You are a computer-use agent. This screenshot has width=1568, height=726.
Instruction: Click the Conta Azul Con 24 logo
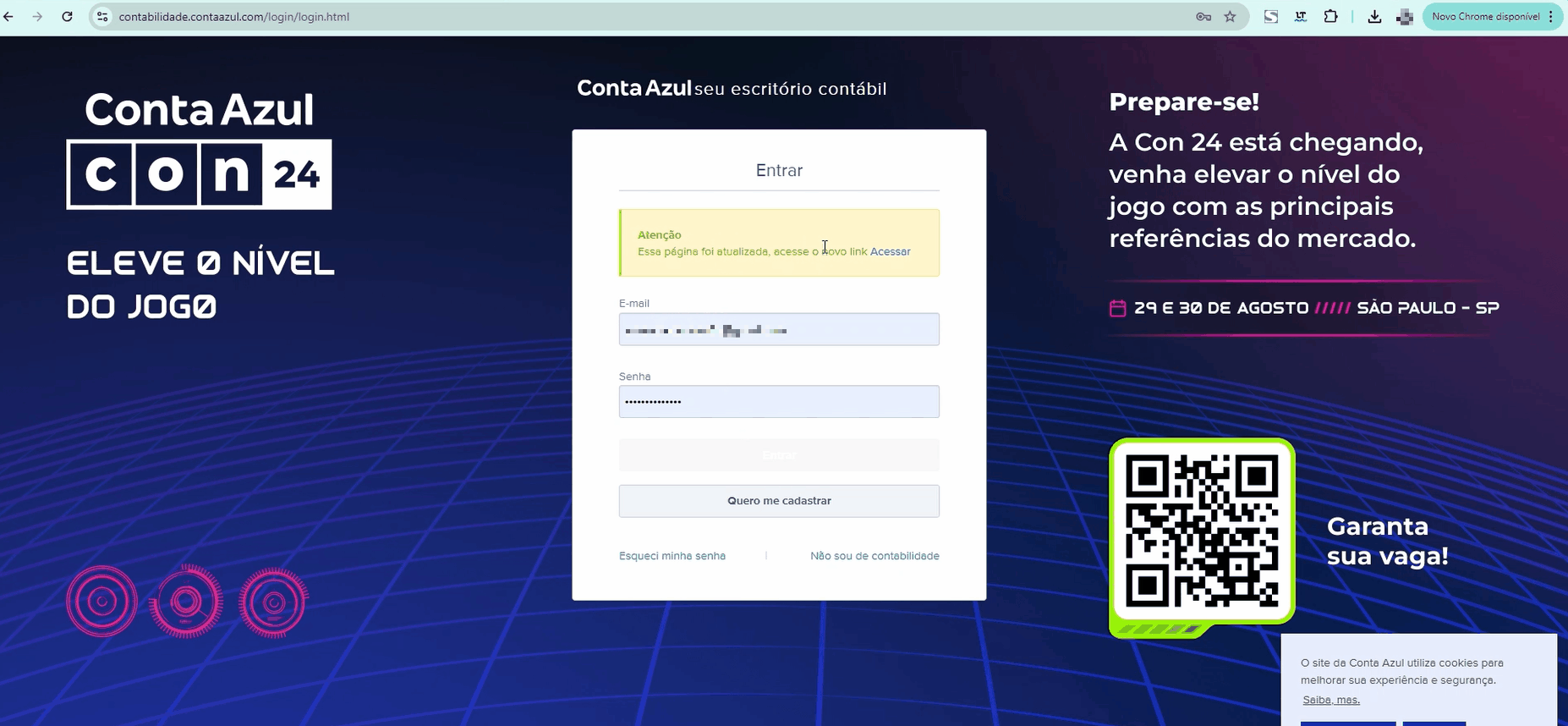(200, 149)
